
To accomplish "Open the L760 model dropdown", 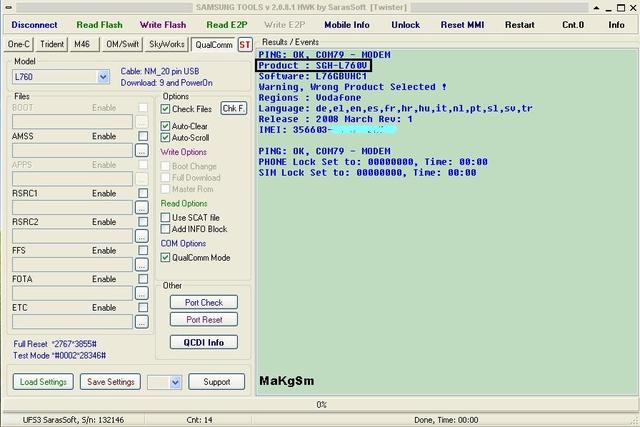I will (x=103, y=77).
